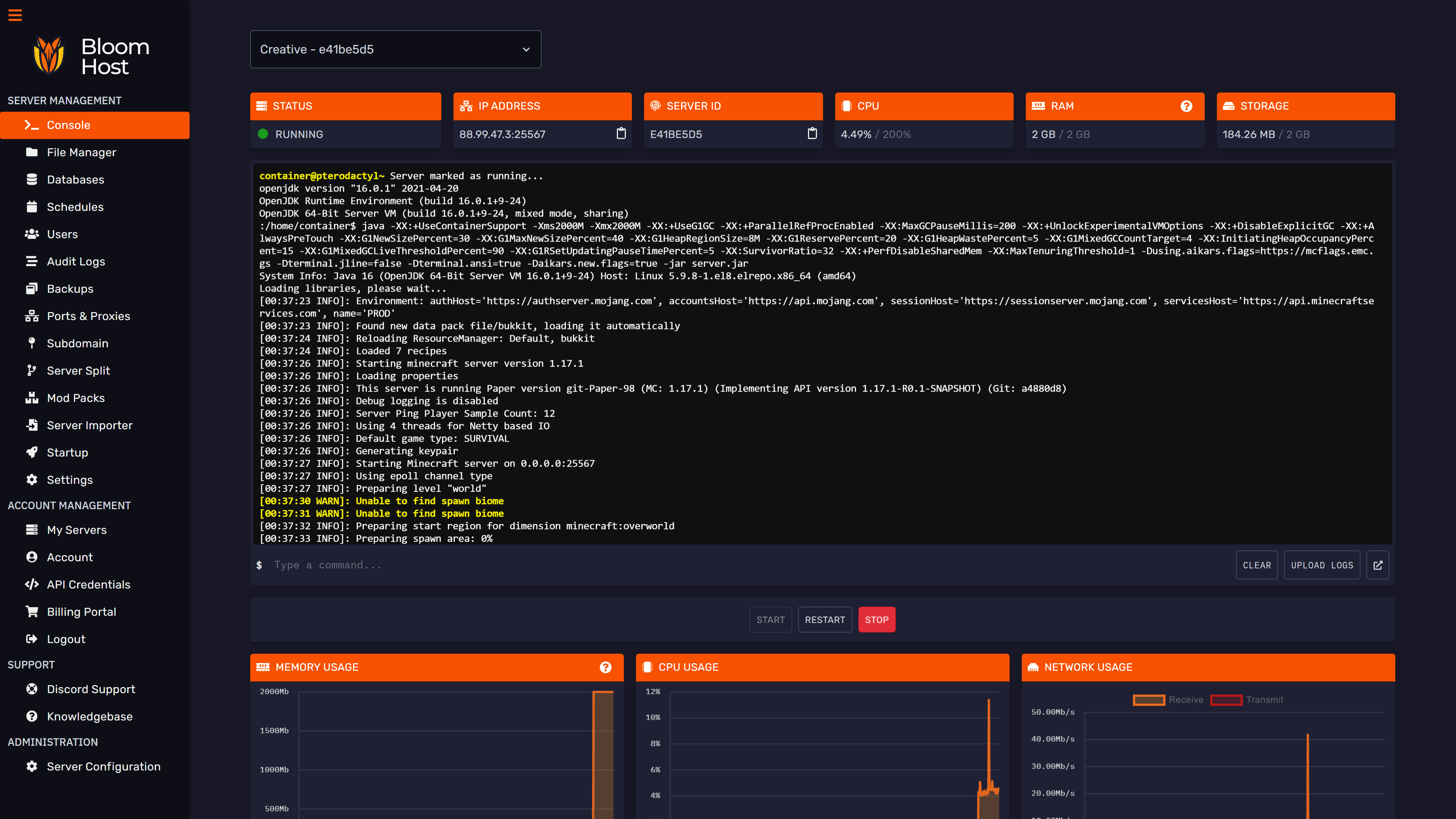This screenshot has width=1456, height=819.
Task: Copy the Server ID with clipboard icon
Action: [812, 133]
